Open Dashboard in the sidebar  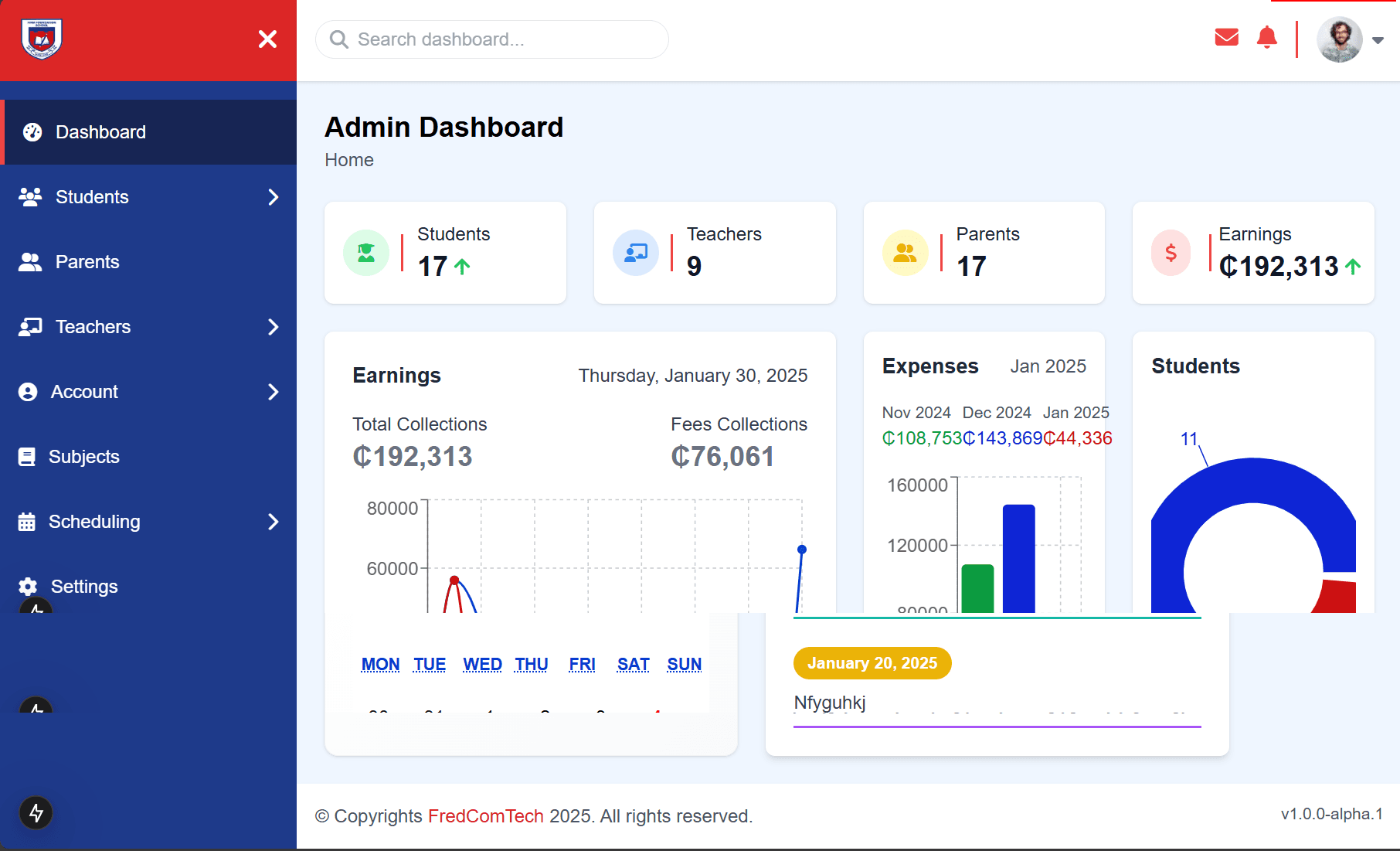(x=100, y=132)
